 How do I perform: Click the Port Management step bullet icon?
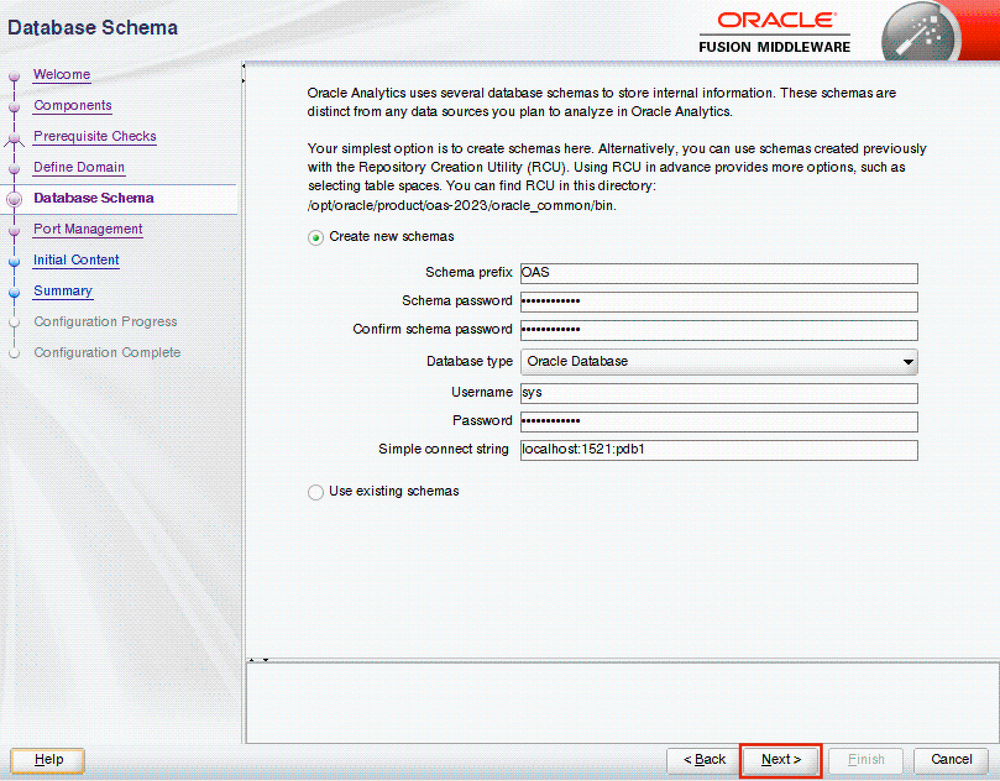click(x=14, y=231)
